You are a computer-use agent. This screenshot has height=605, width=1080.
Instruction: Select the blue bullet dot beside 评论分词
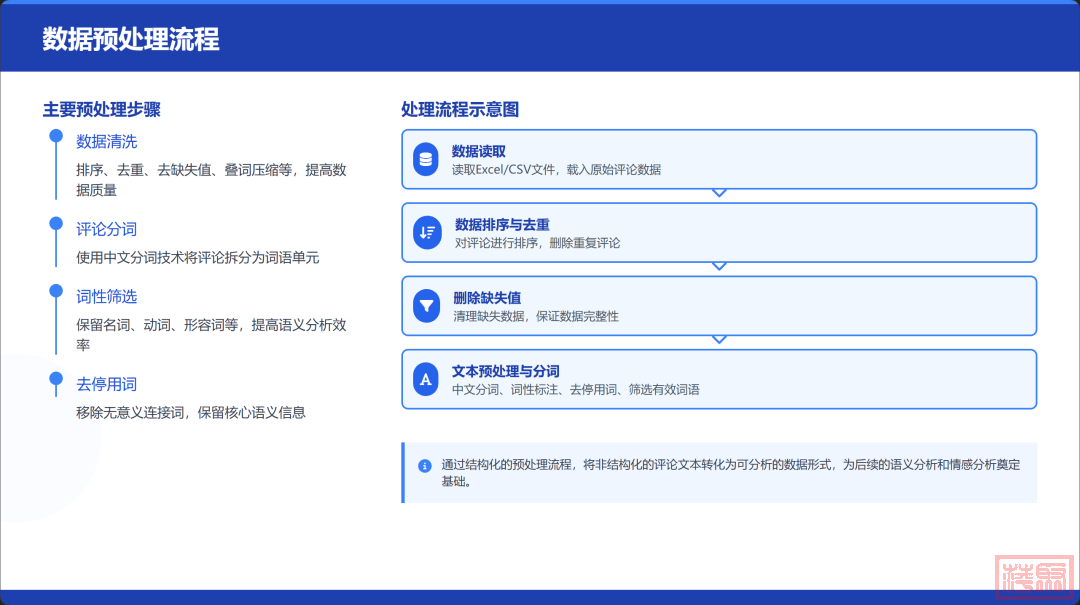[56, 223]
